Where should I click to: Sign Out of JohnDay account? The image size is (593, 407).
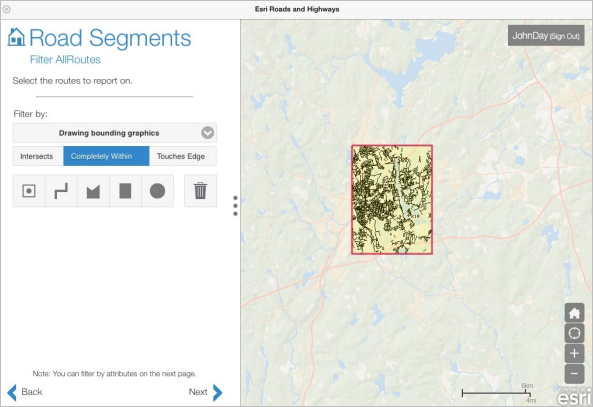click(x=565, y=36)
